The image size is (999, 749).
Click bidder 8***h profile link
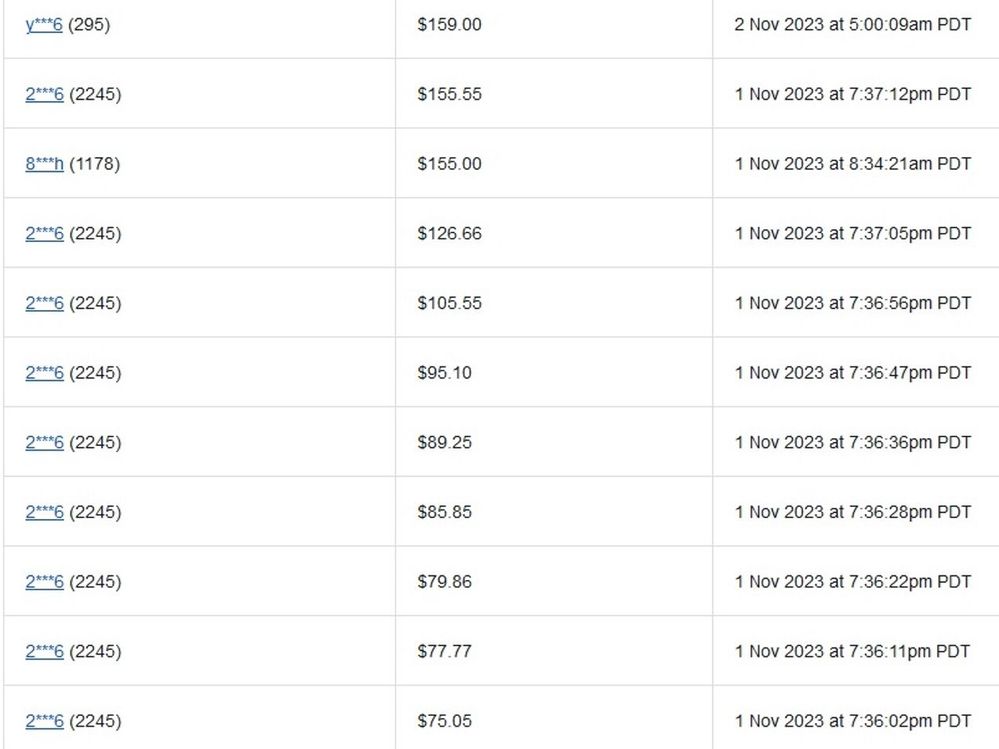pyautogui.click(x=44, y=164)
